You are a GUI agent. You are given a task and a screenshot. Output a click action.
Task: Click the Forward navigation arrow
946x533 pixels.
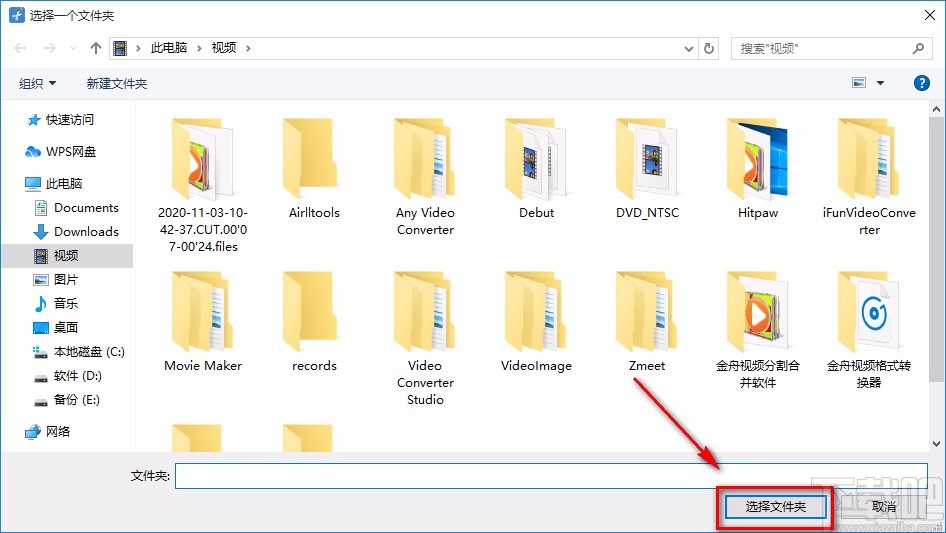(x=49, y=48)
